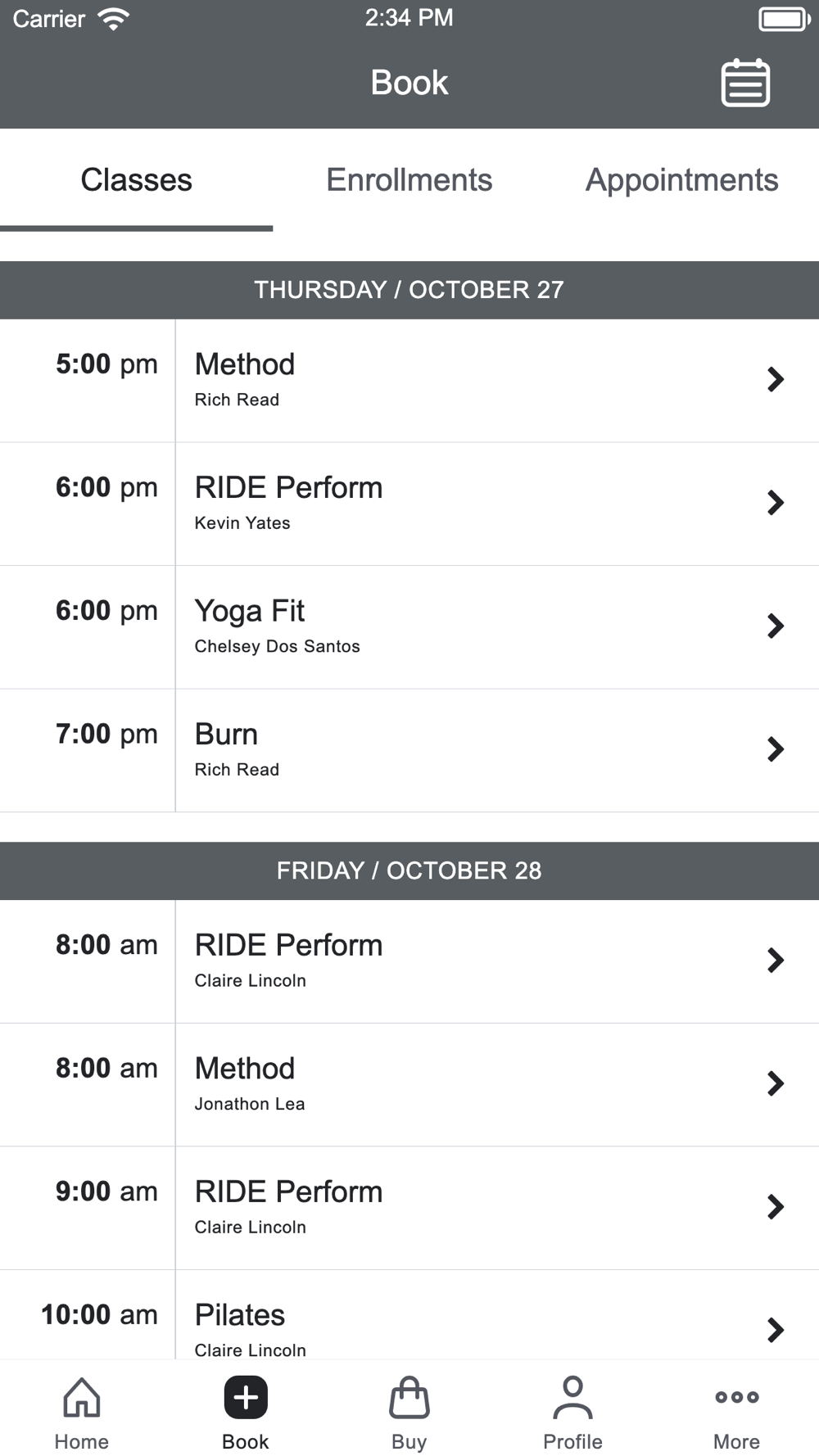
Task: Open the calendar view icon
Action: [744, 83]
